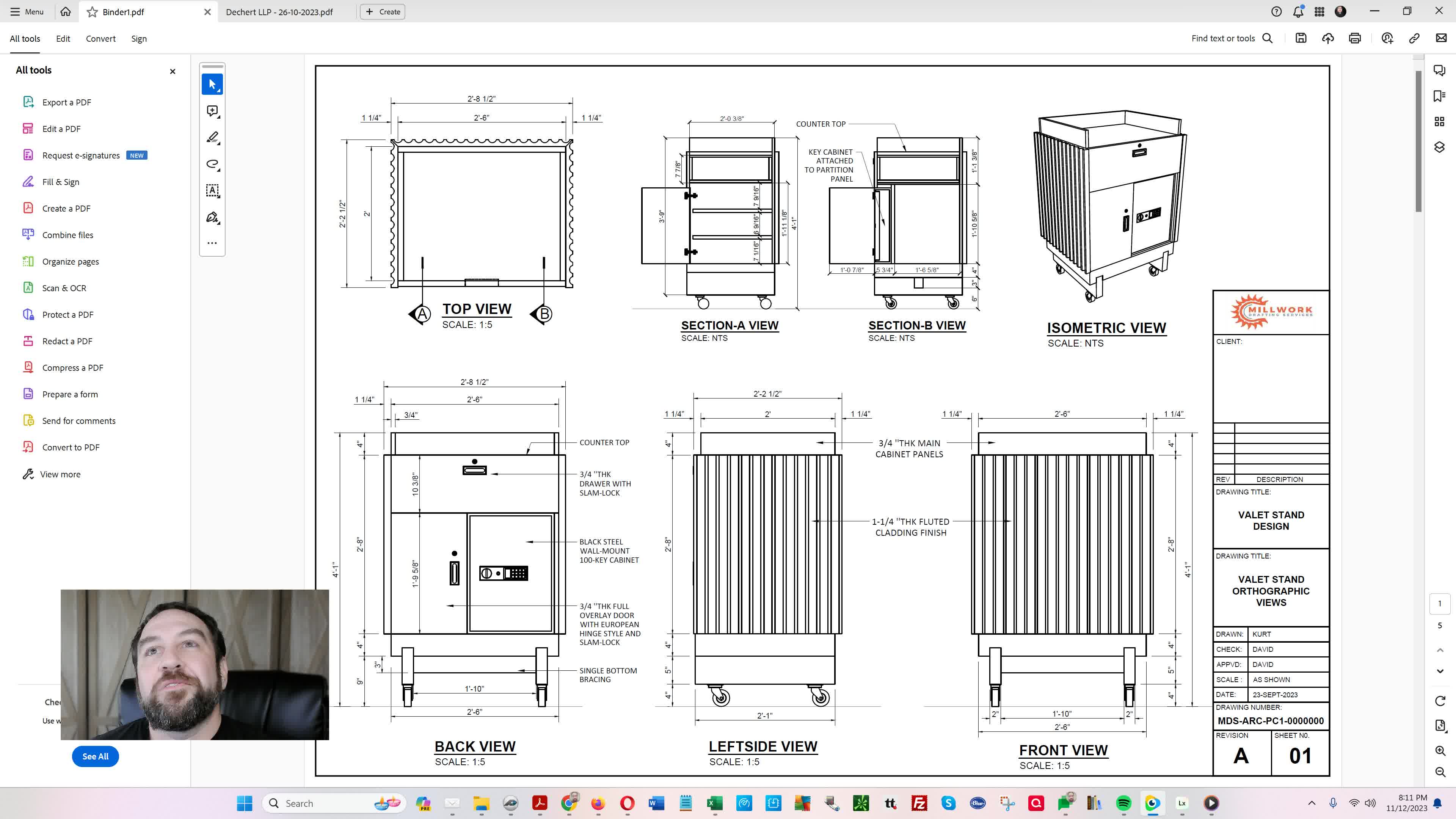Select the arrow selection tool
This screenshot has width=1456, height=819.
point(212,84)
